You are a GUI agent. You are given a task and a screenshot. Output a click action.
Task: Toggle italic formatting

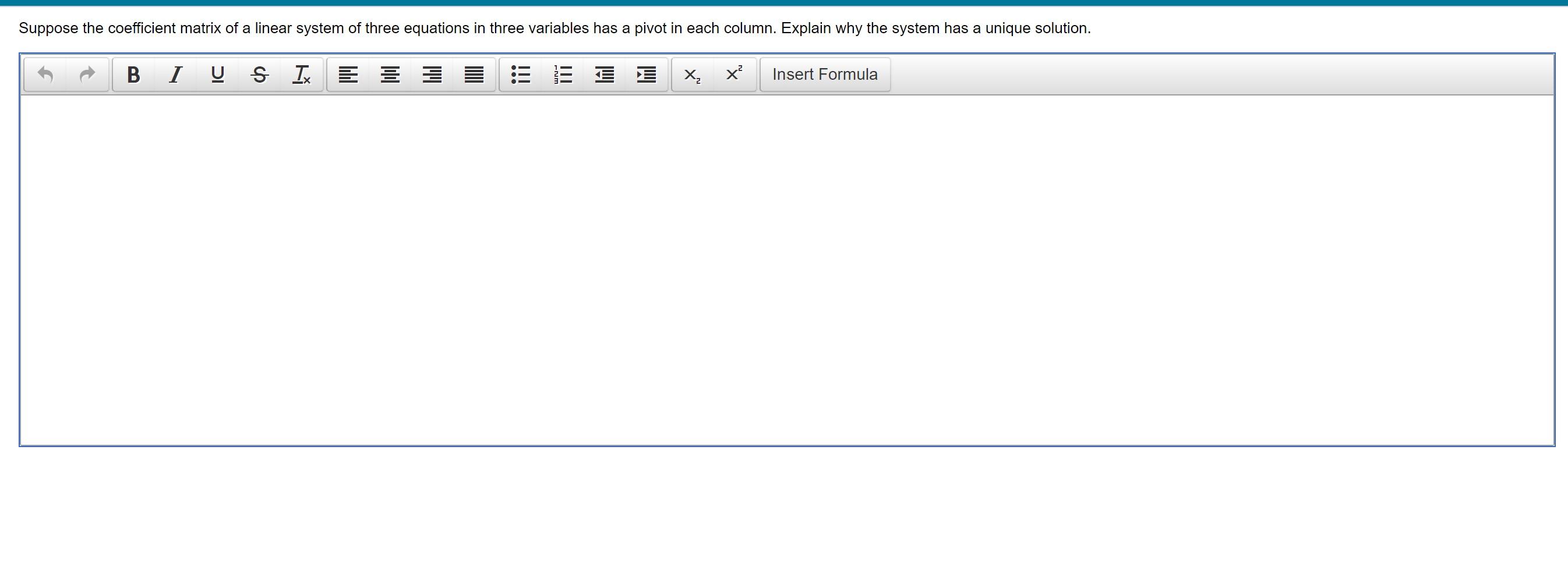(175, 75)
